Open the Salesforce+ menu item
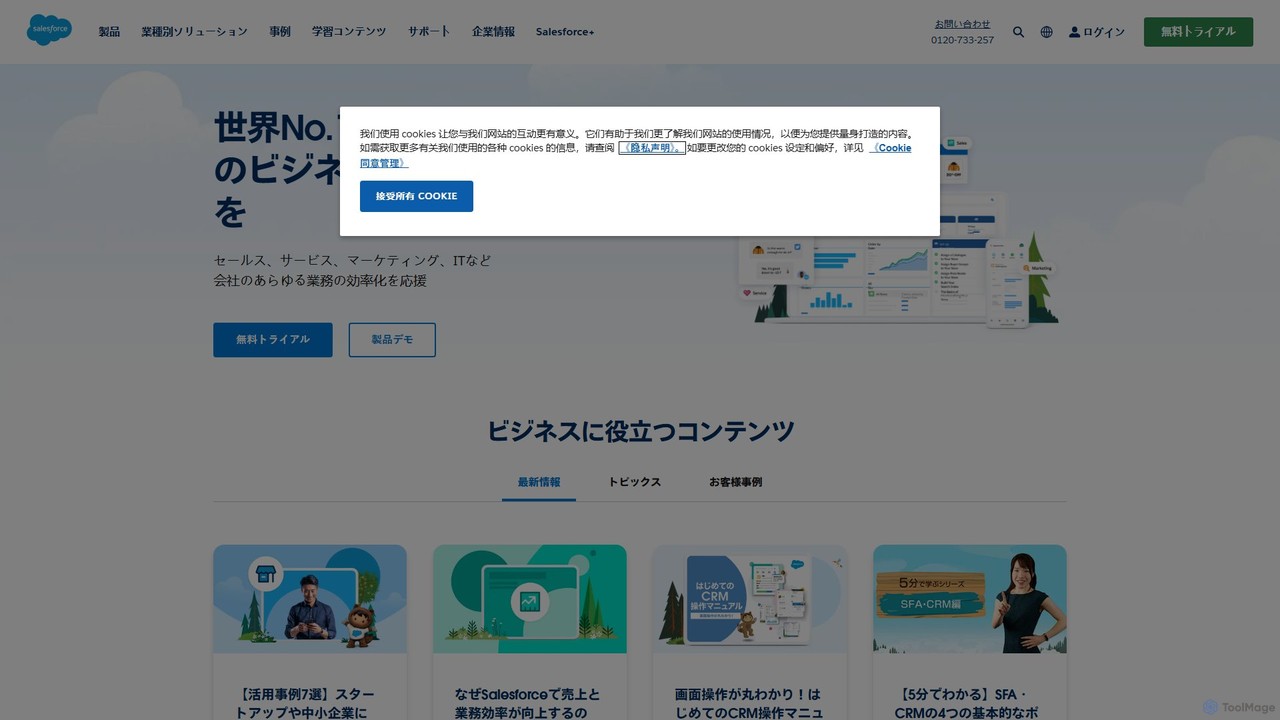This screenshot has height=720, width=1280. [565, 32]
